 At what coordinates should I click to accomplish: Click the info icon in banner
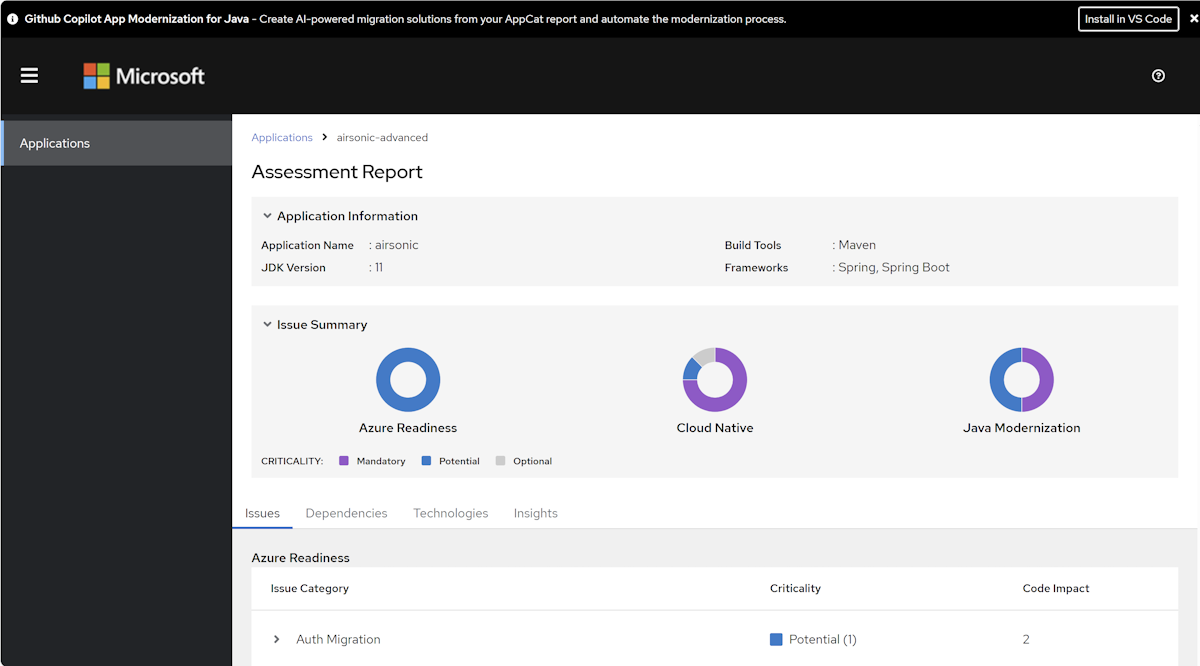[x=12, y=19]
